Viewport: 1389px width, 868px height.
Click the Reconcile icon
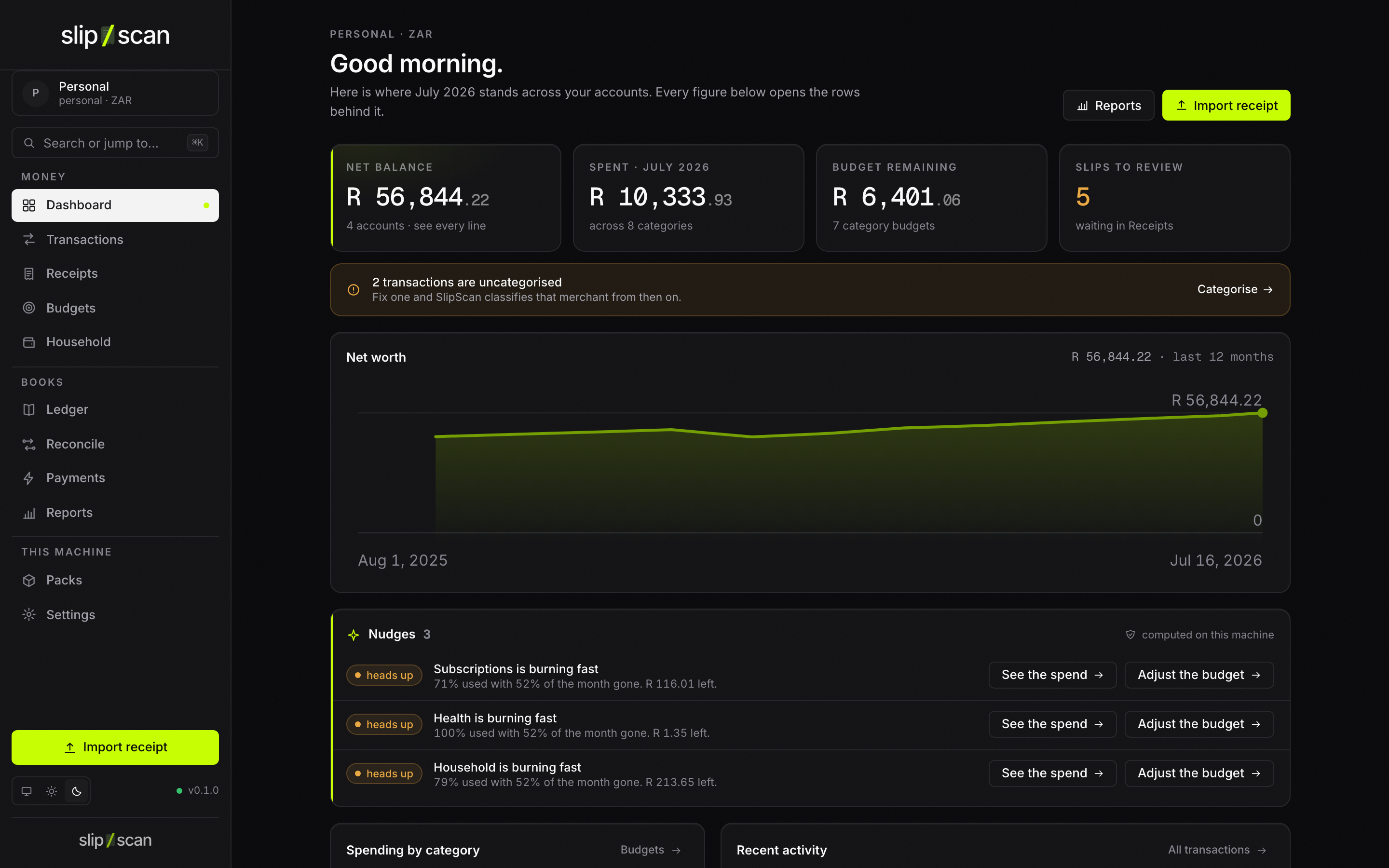[x=29, y=444]
